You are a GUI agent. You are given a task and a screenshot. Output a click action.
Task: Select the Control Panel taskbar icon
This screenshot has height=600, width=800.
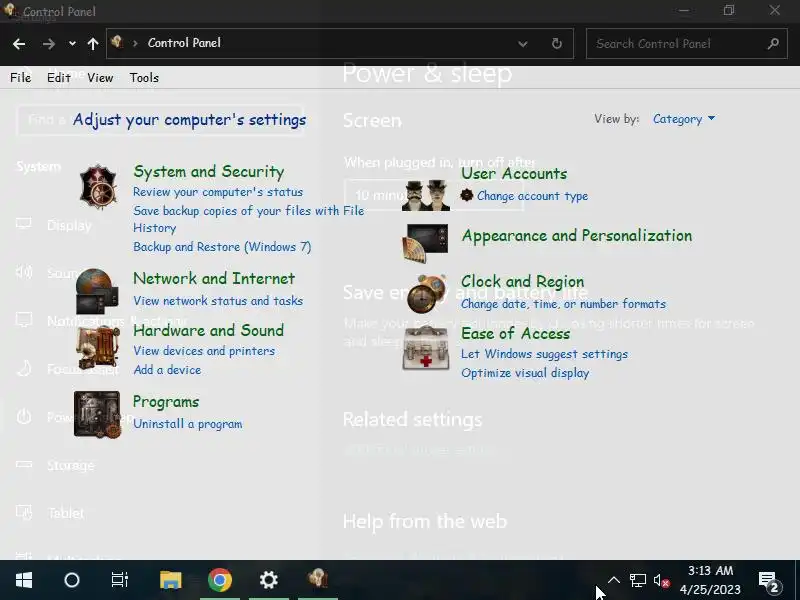pyautogui.click(x=317, y=579)
